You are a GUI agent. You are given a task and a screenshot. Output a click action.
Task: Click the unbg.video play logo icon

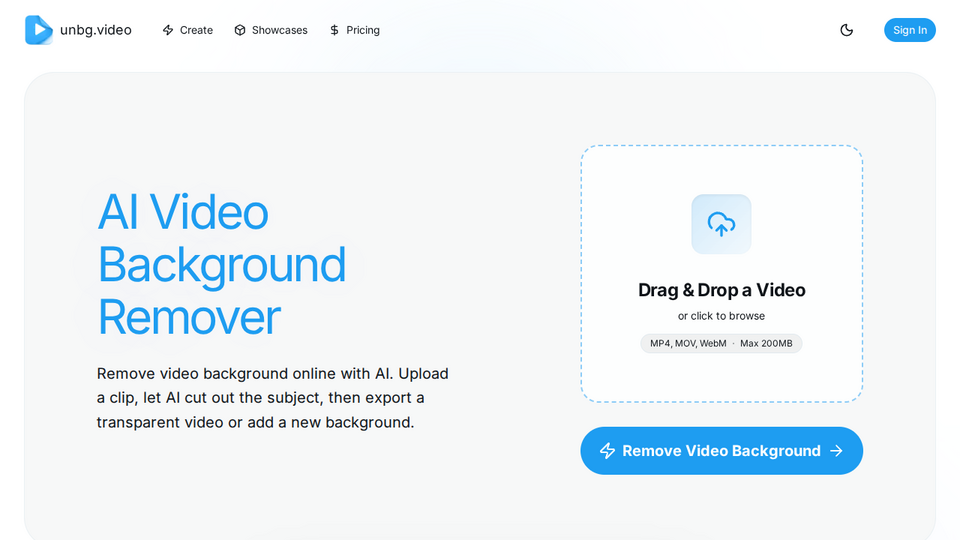tap(39, 30)
